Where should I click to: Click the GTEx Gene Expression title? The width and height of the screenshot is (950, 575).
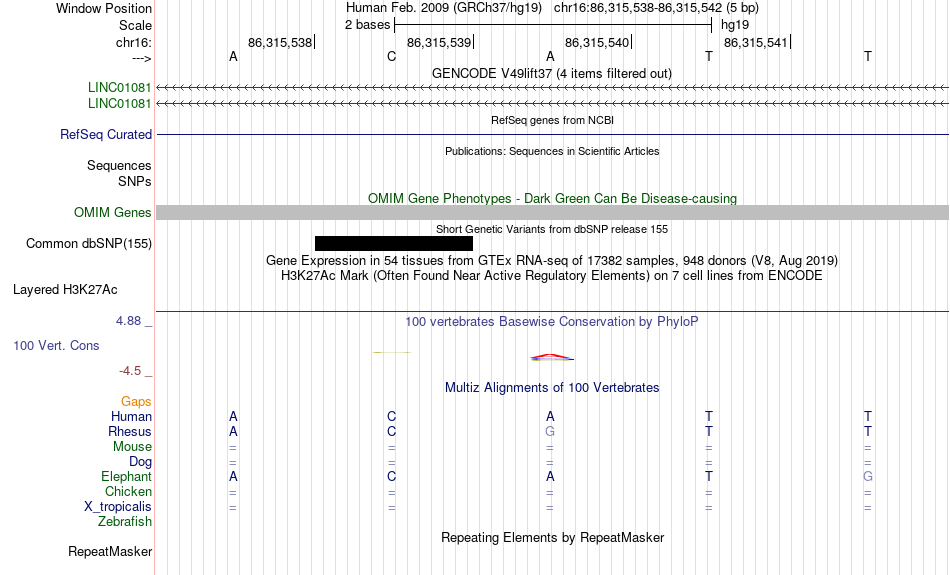coord(552,261)
